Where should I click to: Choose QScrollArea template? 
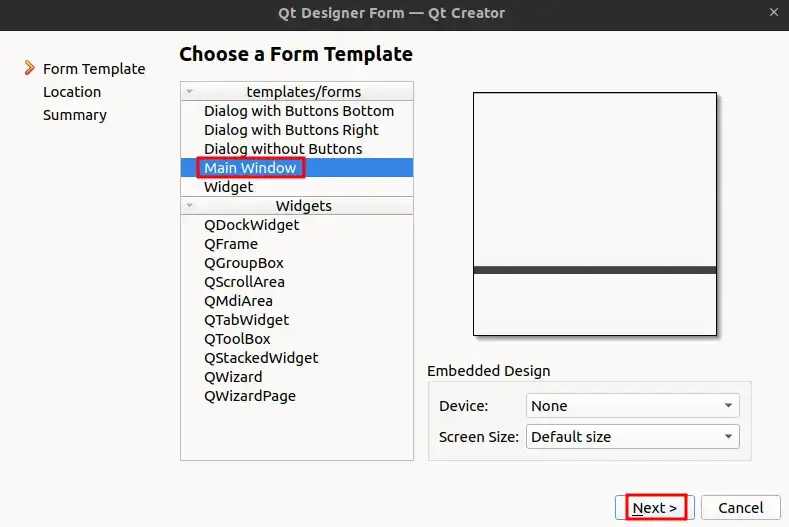point(297,282)
